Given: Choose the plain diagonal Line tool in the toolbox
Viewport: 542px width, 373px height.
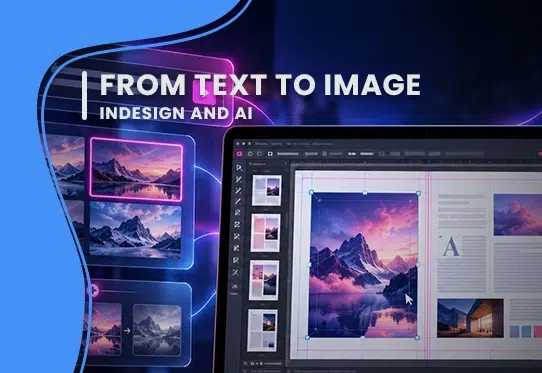Looking at the screenshot, I should coord(238,202).
